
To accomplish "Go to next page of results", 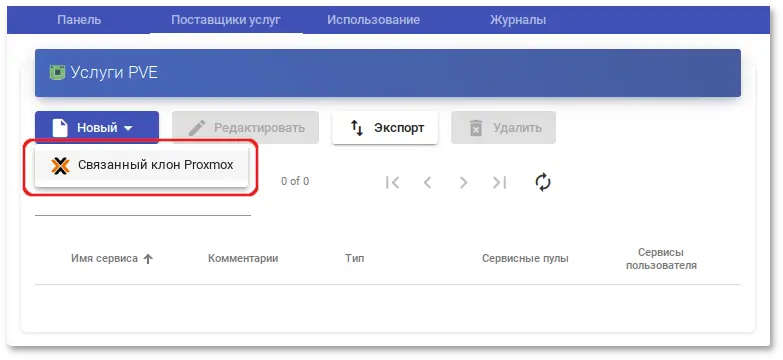I will [463, 182].
